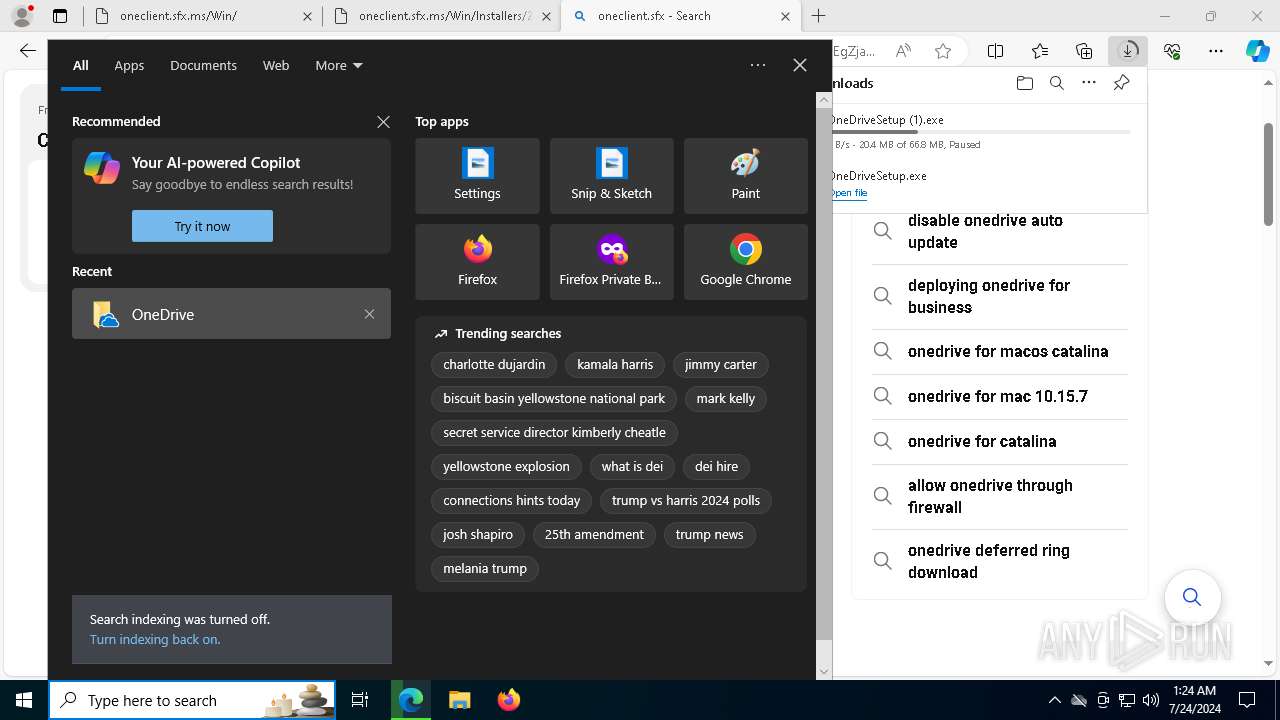Launch Firefox from Top apps

pos(477,262)
